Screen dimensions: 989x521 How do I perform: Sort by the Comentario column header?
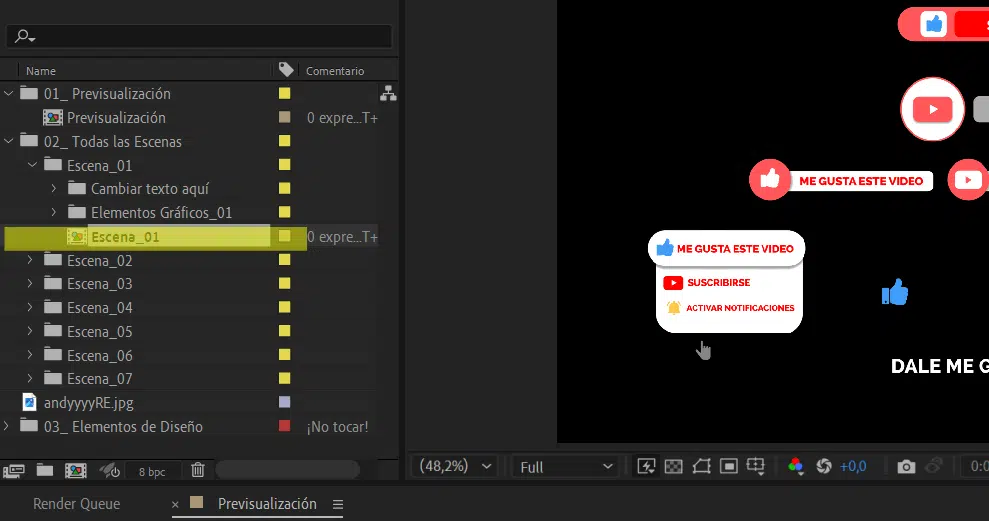[335, 71]
